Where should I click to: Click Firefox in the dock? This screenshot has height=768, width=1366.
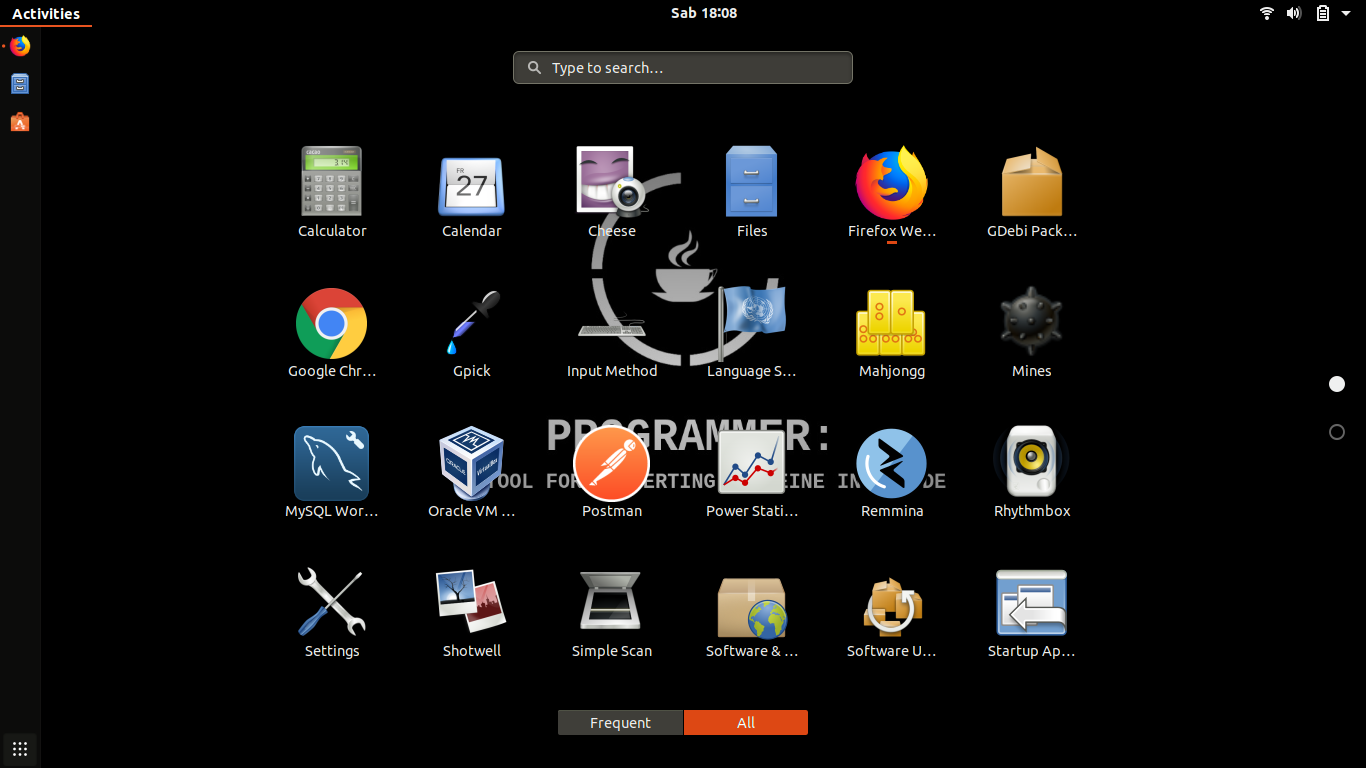click(x=20, y=46)
